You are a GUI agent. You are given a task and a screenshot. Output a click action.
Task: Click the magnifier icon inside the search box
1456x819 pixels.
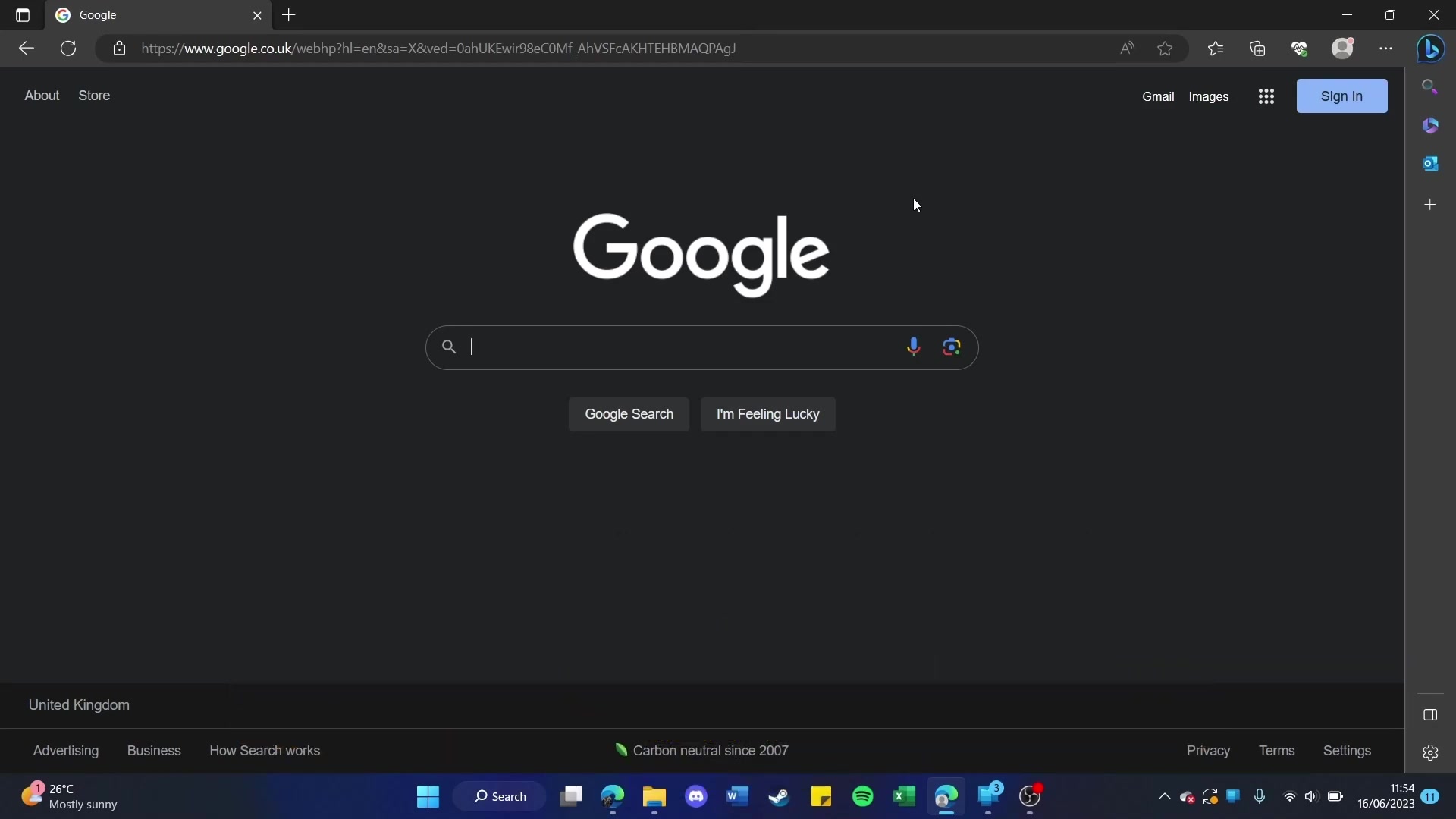point(449,347)
